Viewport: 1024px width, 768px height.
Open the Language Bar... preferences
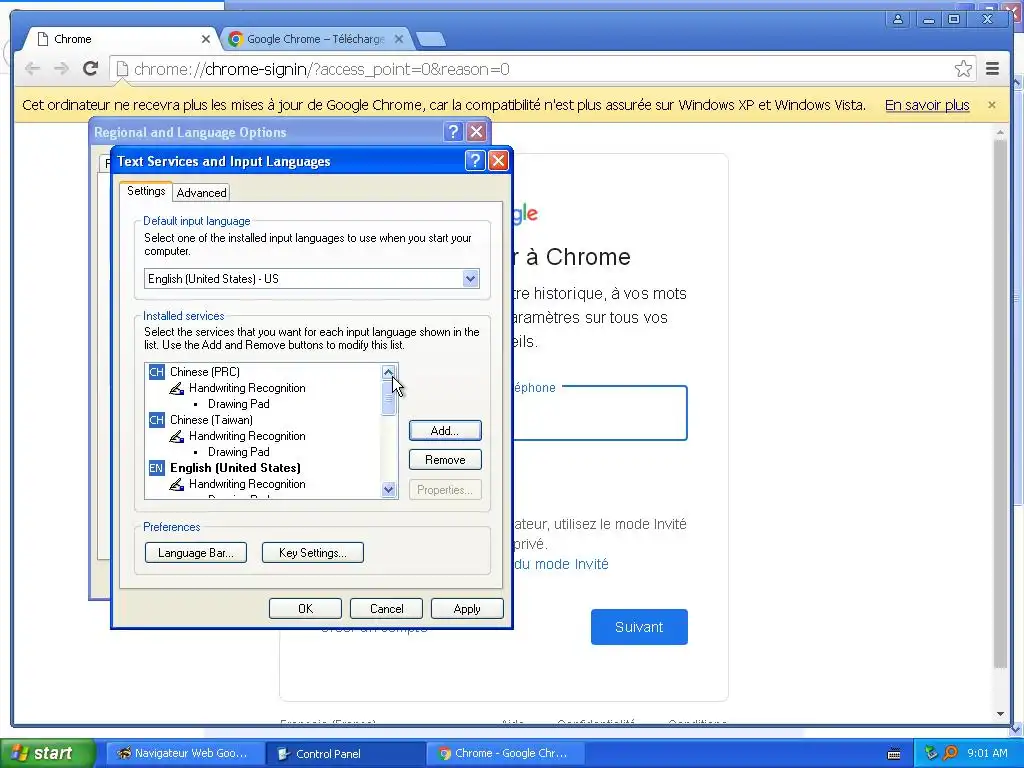(195, 552)
